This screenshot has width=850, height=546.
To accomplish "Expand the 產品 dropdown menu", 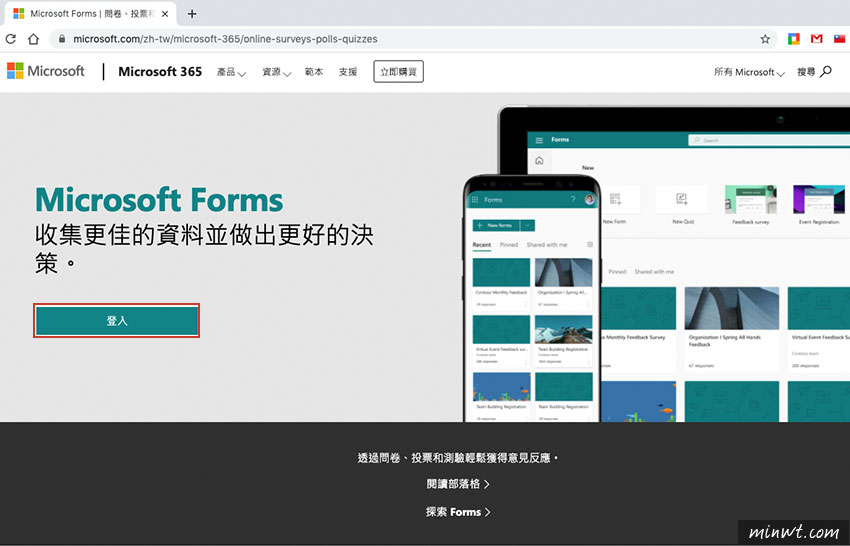I will click(231, 72).
